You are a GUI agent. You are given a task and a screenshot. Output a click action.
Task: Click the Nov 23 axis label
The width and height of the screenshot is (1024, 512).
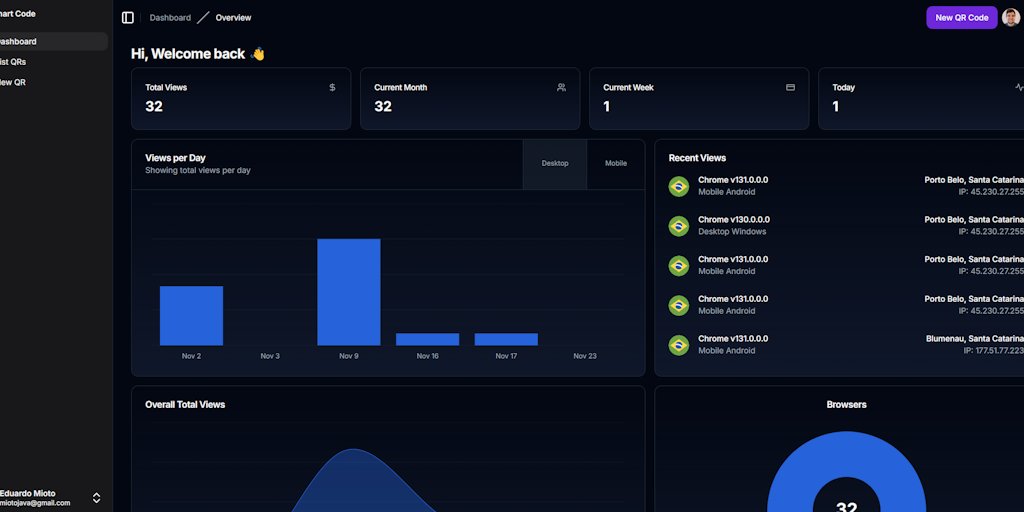(x=584, y=356)
